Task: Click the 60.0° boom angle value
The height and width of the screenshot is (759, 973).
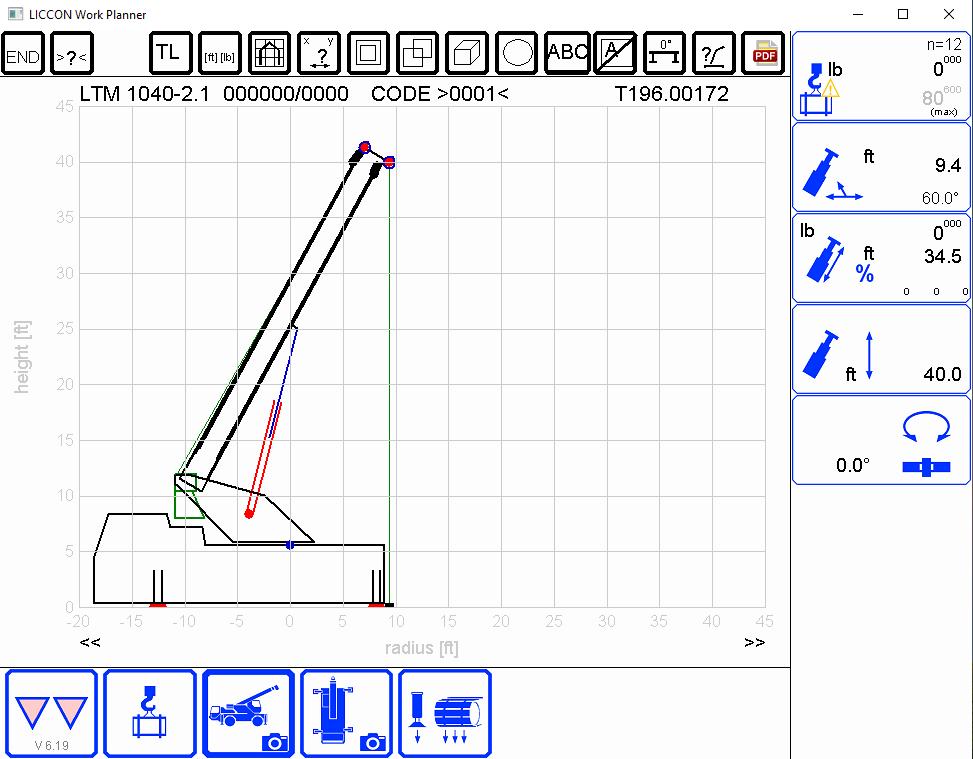Action: coord(940,199)
